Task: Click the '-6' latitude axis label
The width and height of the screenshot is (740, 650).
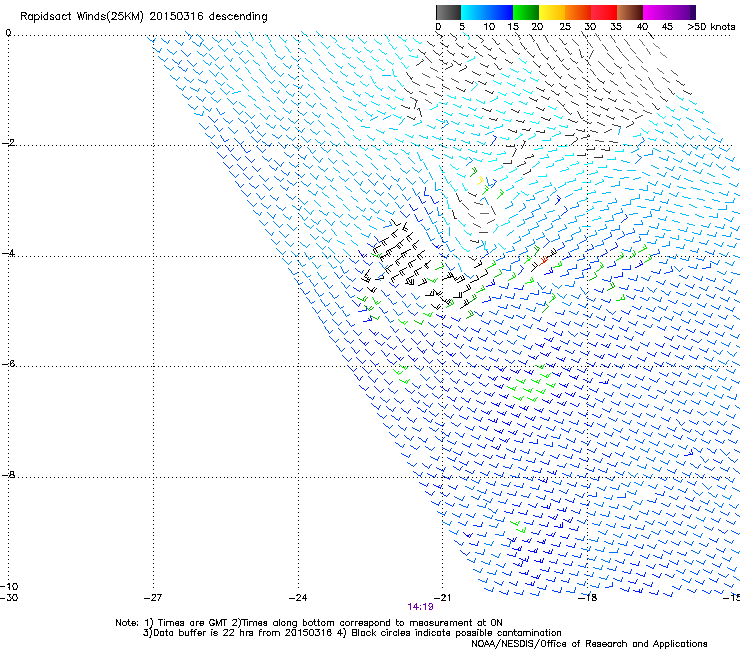Action: click(x=8, y=363)
